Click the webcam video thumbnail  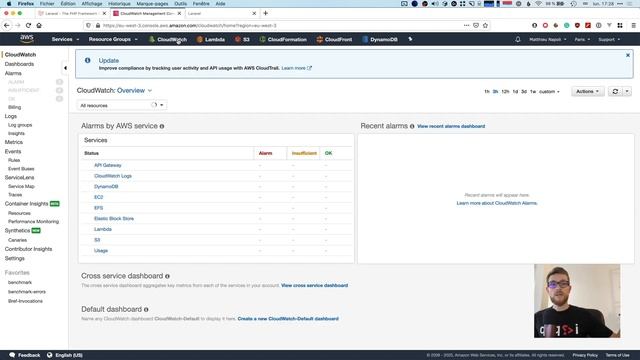pyautogui.click(x=577, y=301)
